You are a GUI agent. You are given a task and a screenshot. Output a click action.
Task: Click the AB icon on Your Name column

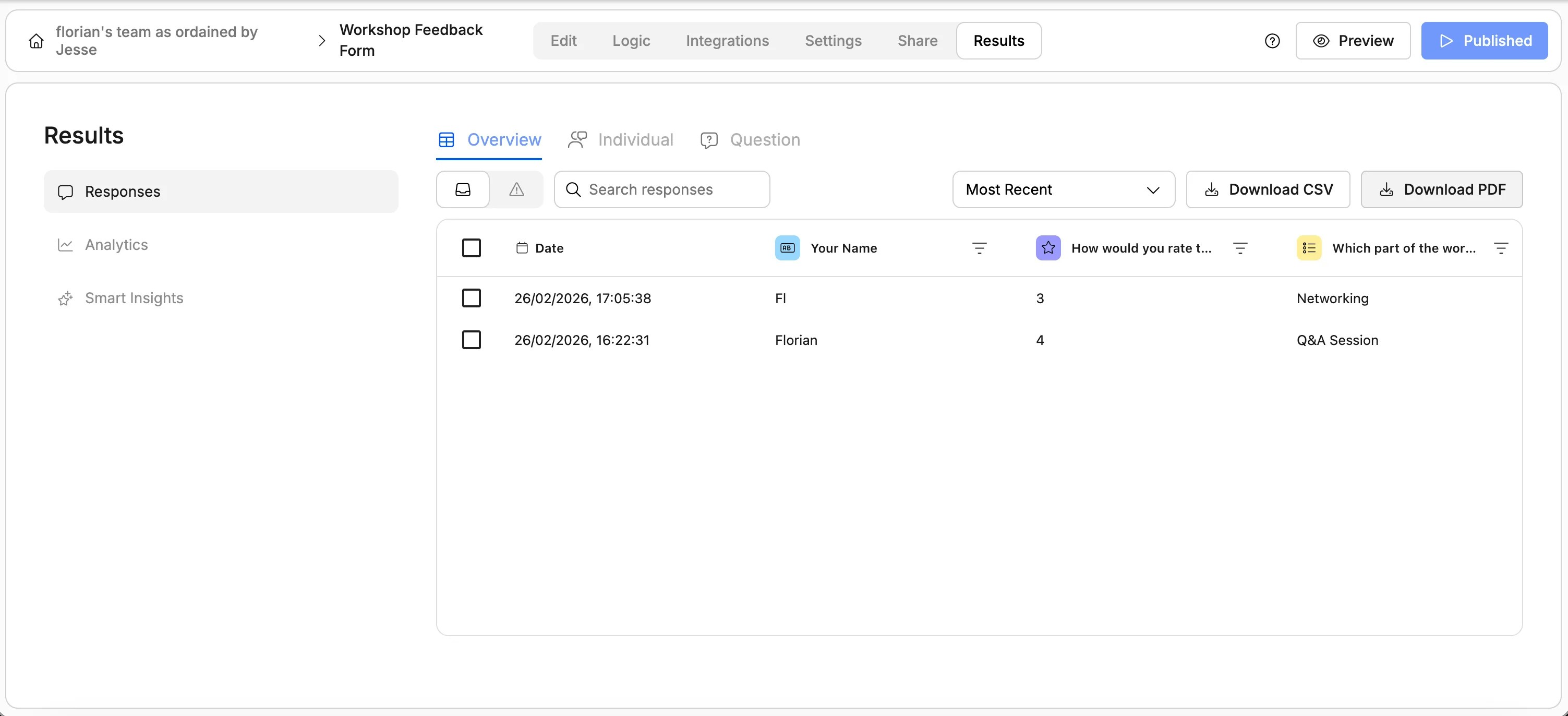787,248
